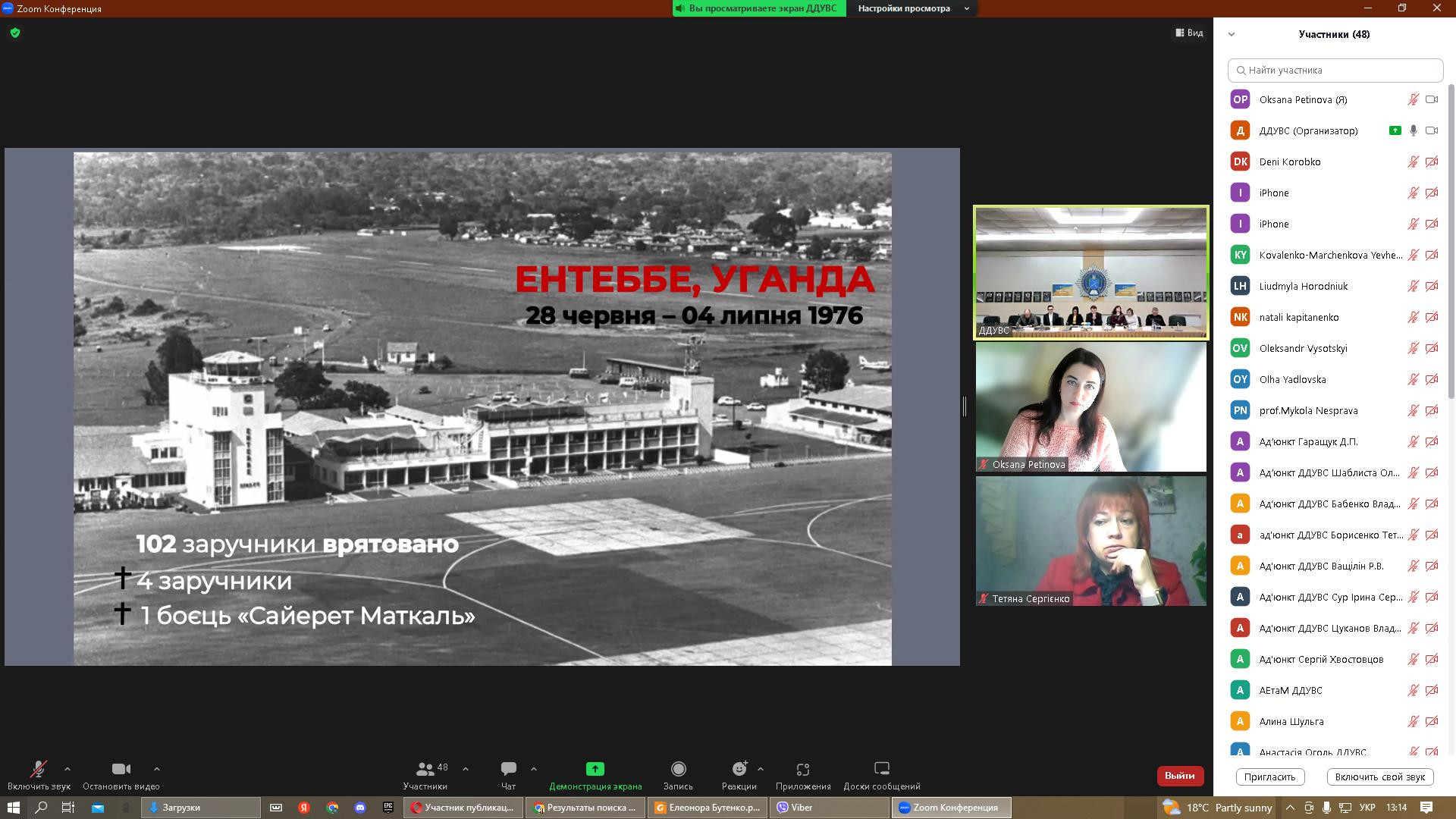Unmute microphone via Включить звук
Image resolution: width=1456 pixels, height=819 pixels.
click(x=38, y=769)
